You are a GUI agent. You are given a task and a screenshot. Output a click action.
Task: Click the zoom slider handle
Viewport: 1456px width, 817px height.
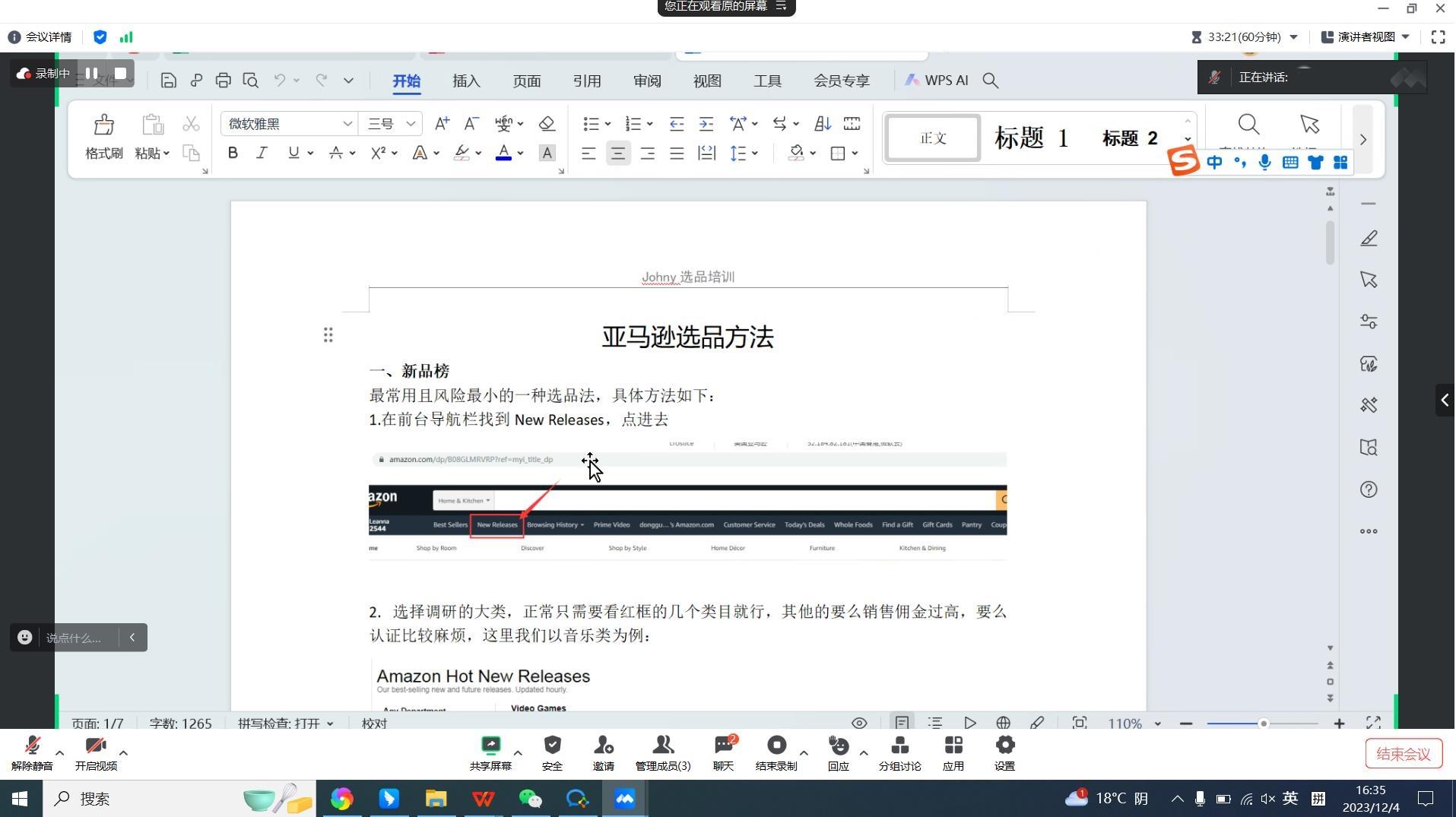(x=1264, y=724)
